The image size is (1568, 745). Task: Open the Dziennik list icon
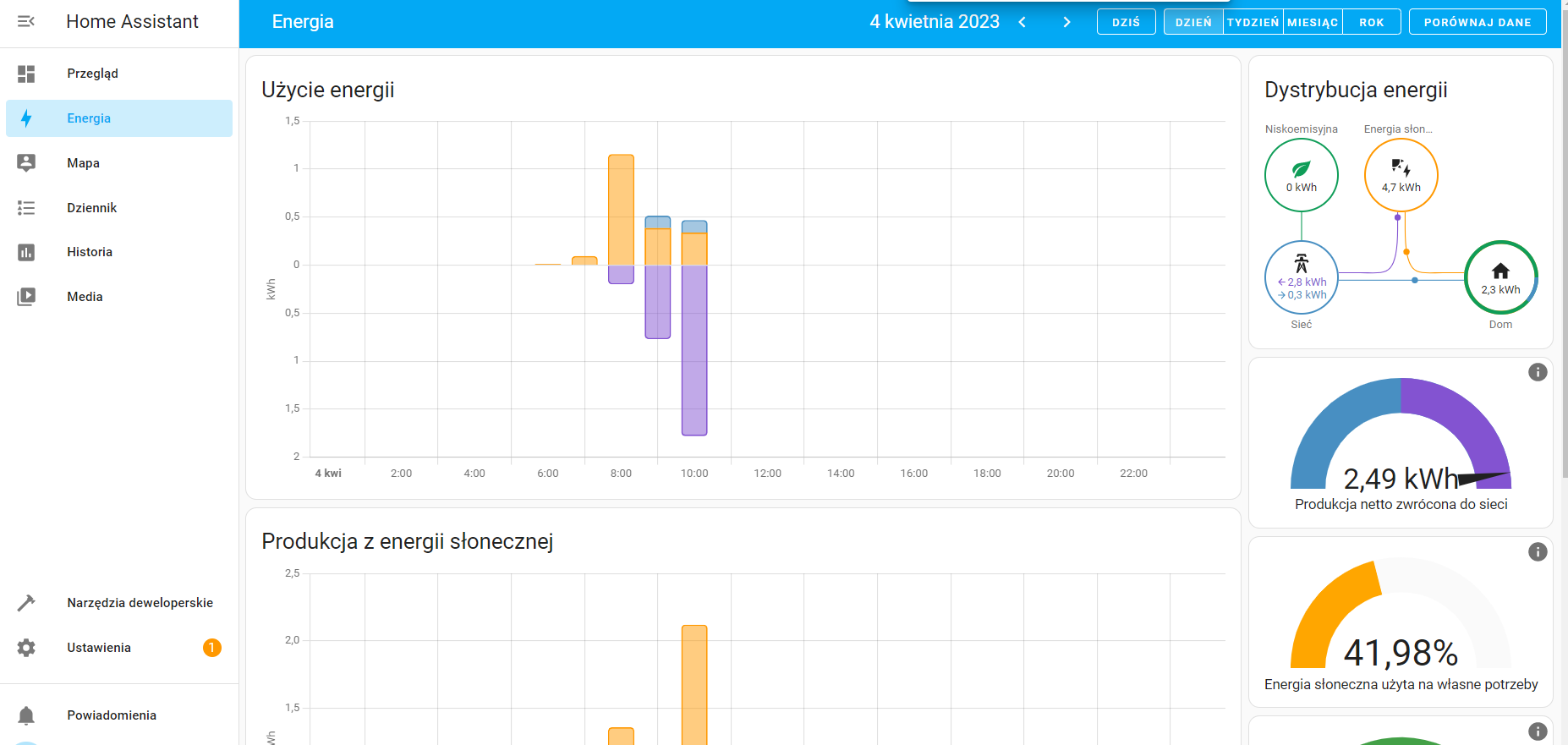point(26,208)
